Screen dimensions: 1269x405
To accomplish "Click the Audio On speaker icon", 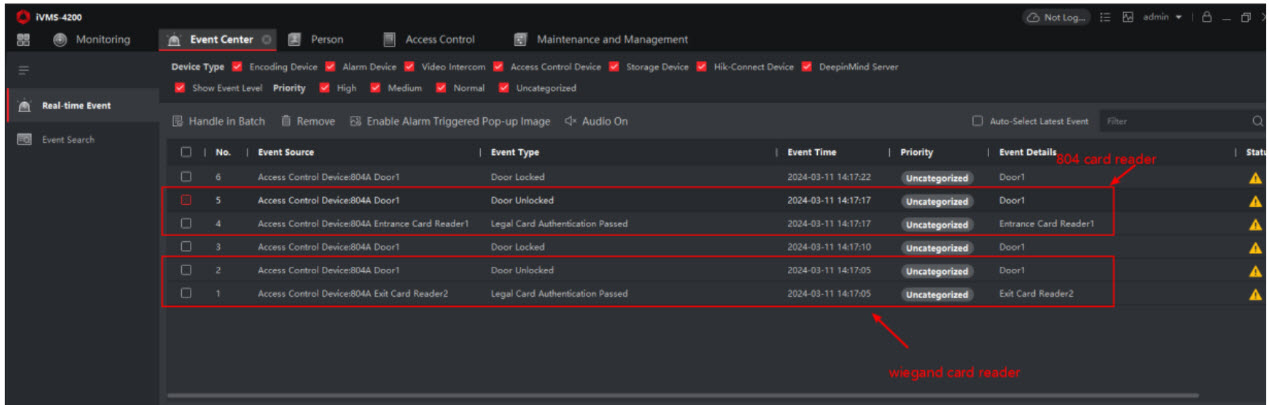I will (571, 121).
